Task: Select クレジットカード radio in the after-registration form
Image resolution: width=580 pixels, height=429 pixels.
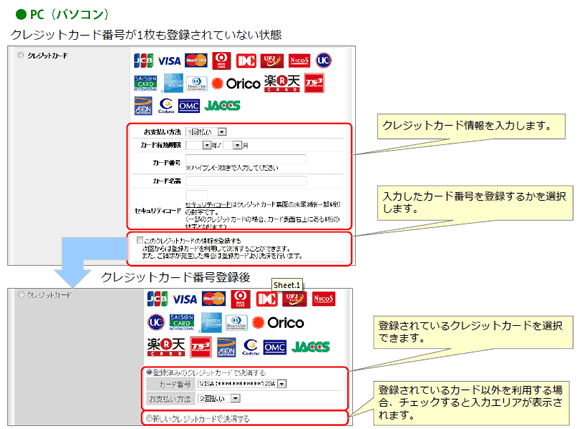Action: [x=21, y=295]
